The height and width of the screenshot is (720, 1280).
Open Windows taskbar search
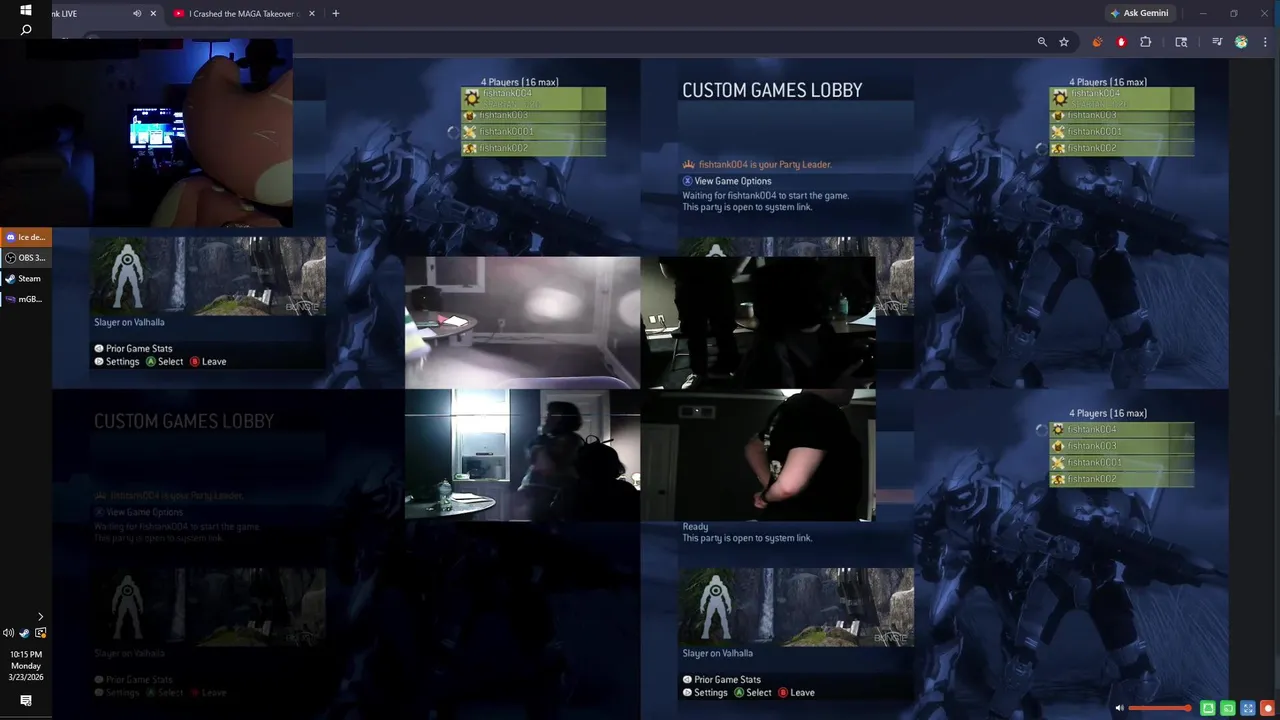pyautogui.click(x=26, y=30)
